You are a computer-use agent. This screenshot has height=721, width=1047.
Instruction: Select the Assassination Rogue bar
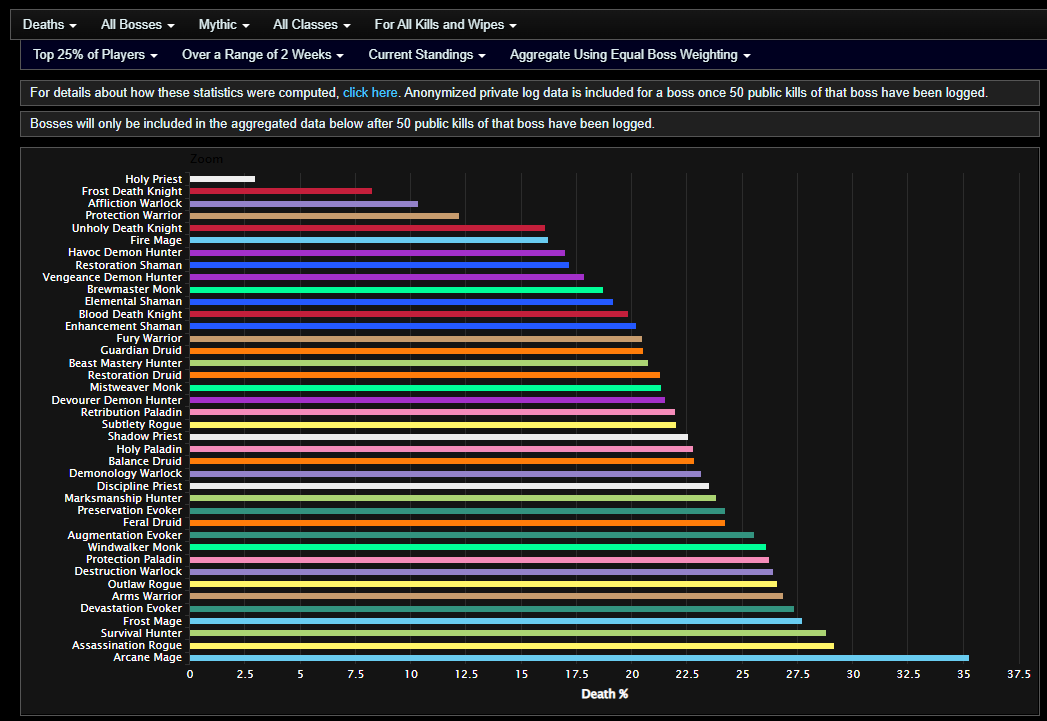511,646
